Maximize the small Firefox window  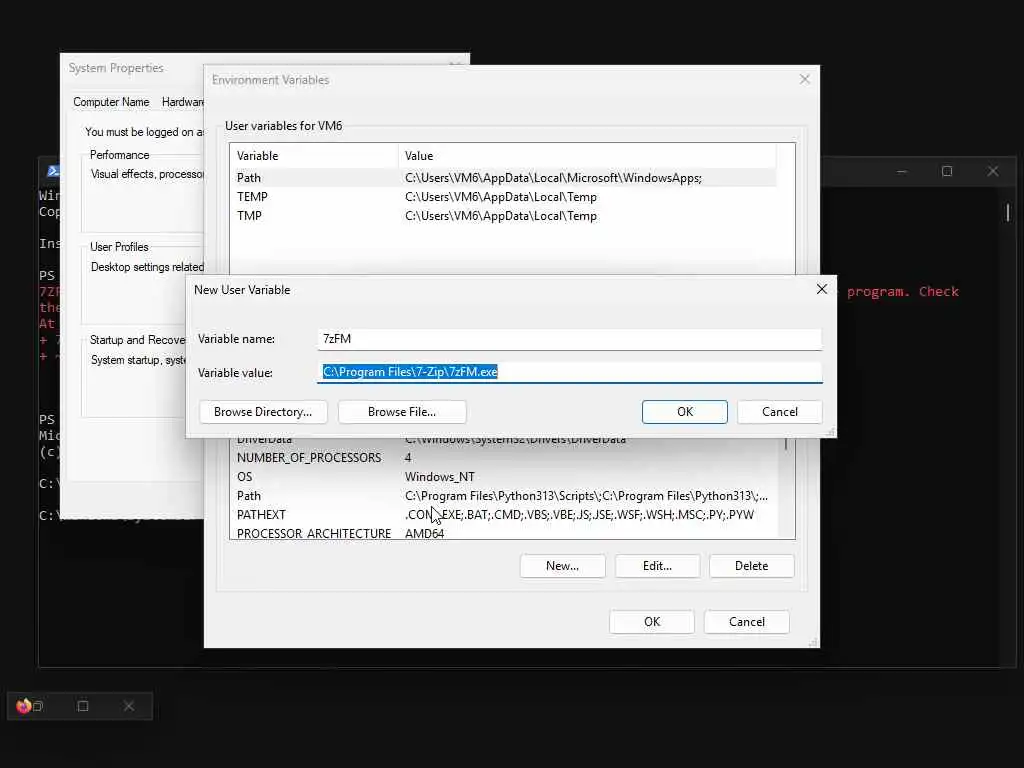[x=83, y=706]
